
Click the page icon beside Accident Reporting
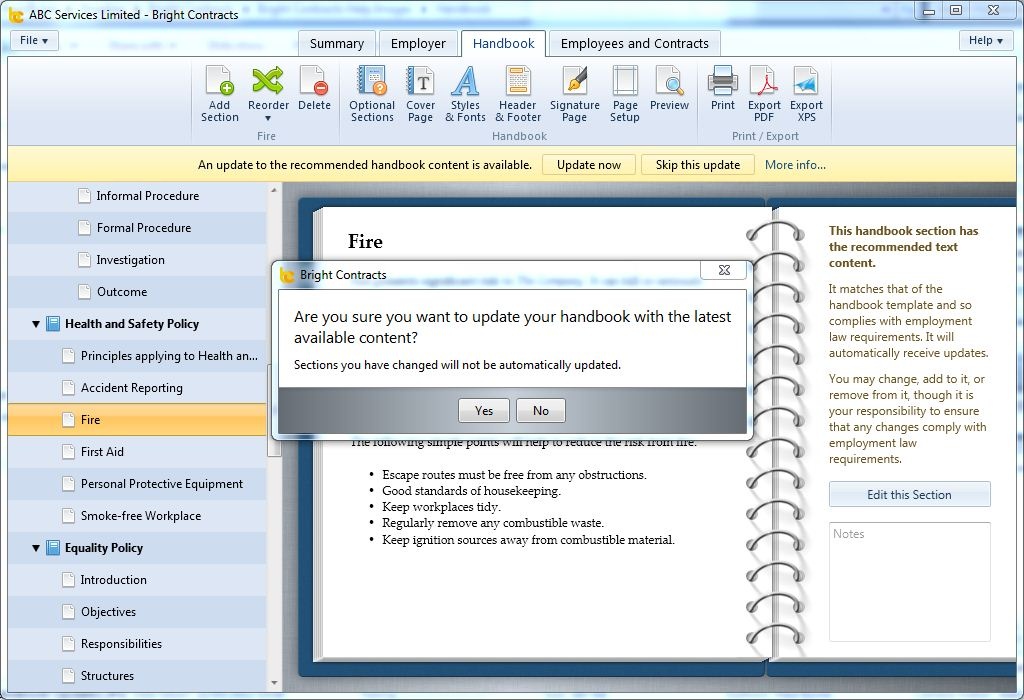coord(68,388)
